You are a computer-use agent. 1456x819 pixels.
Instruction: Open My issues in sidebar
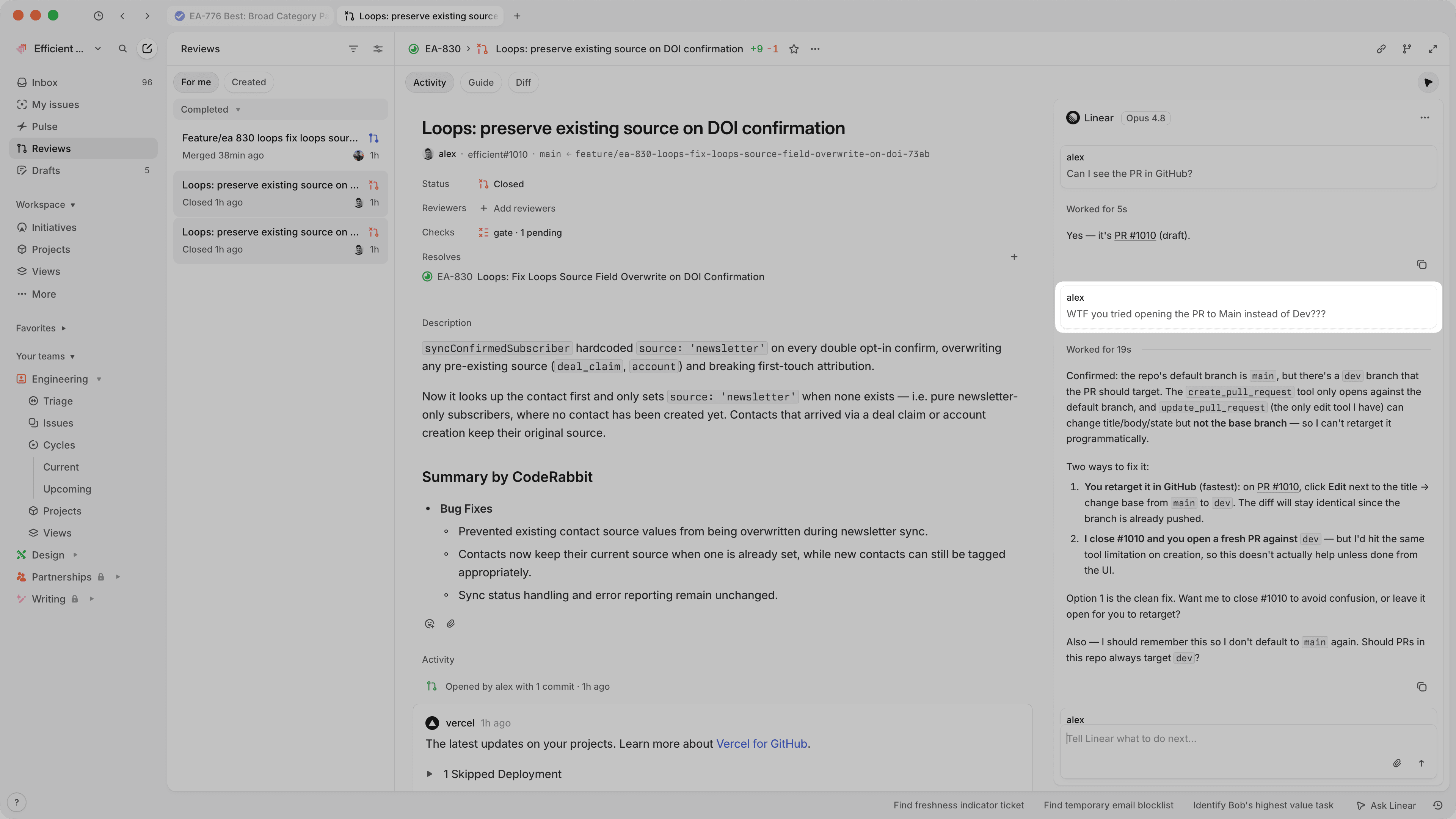(x=83, y=104)
